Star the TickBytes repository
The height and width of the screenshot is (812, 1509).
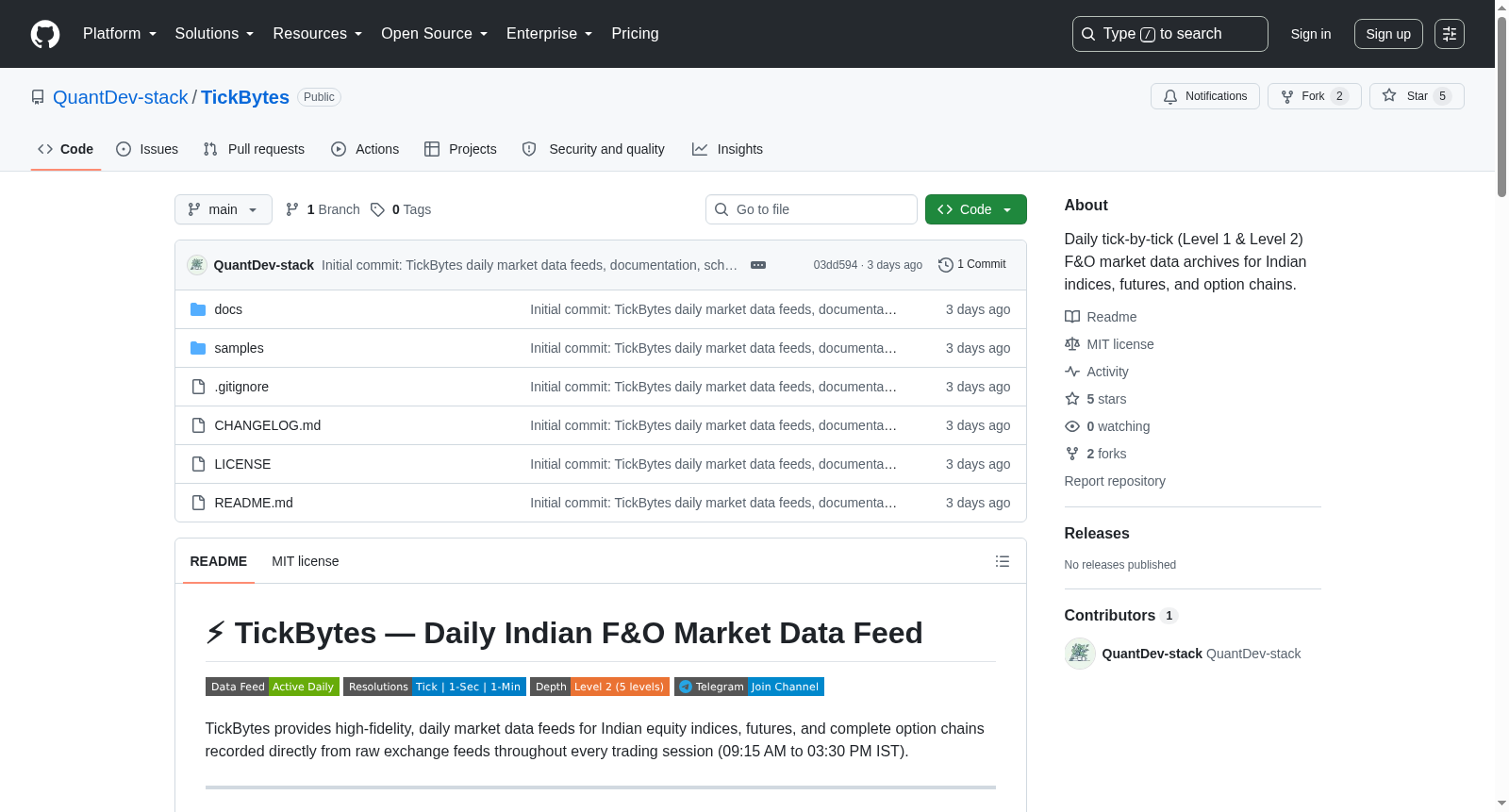click(x=1417, y=96)
